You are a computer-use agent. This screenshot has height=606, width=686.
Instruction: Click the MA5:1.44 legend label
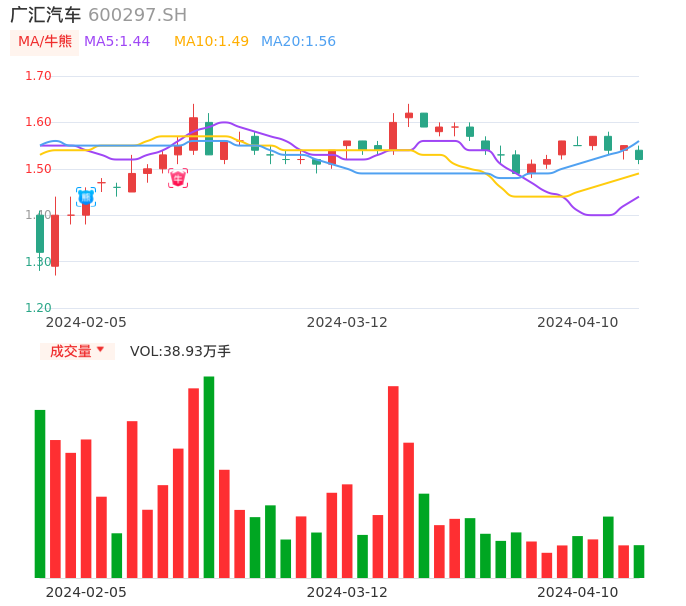(117, 42)
